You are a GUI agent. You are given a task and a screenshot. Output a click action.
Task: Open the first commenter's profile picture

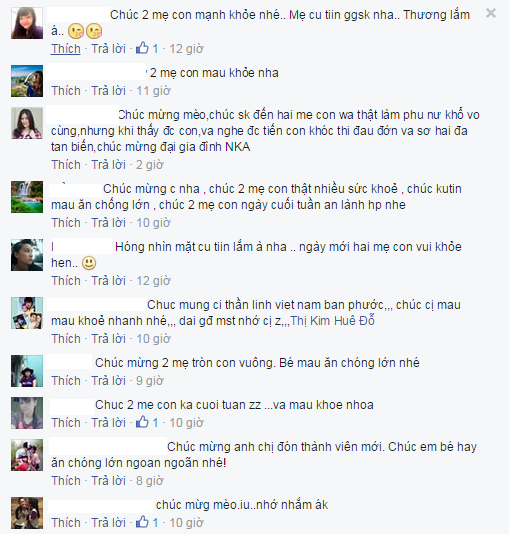coord(27,23)
